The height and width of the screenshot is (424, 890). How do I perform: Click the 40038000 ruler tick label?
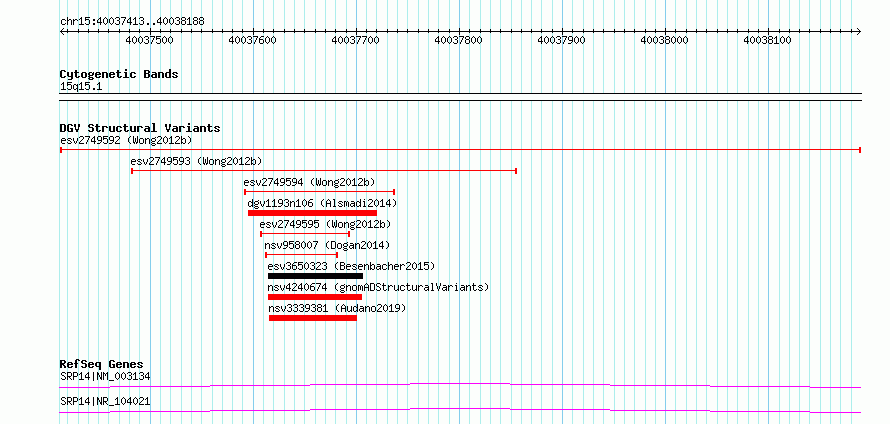[665, 40]
